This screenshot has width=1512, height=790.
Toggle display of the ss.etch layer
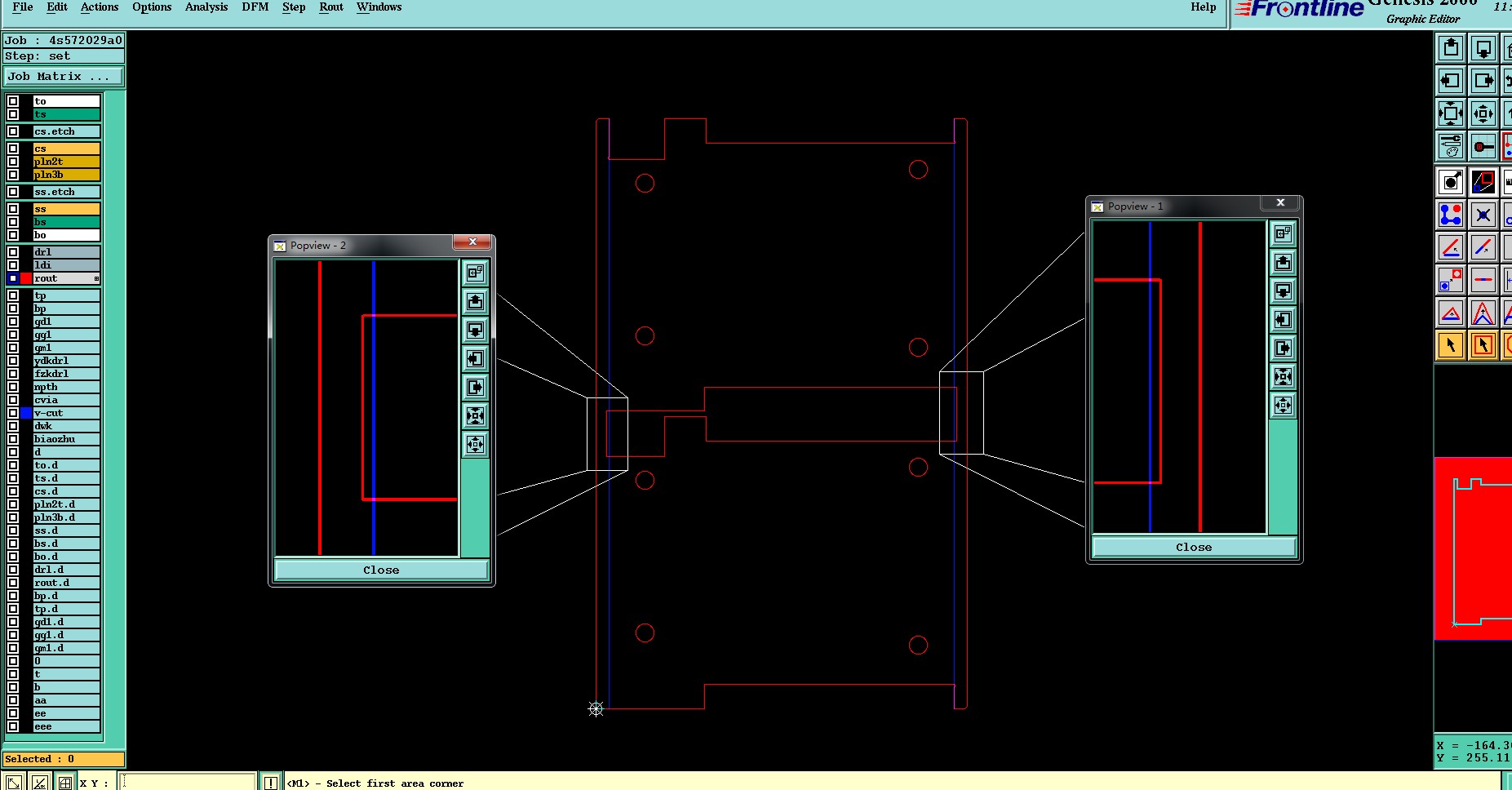13,192
